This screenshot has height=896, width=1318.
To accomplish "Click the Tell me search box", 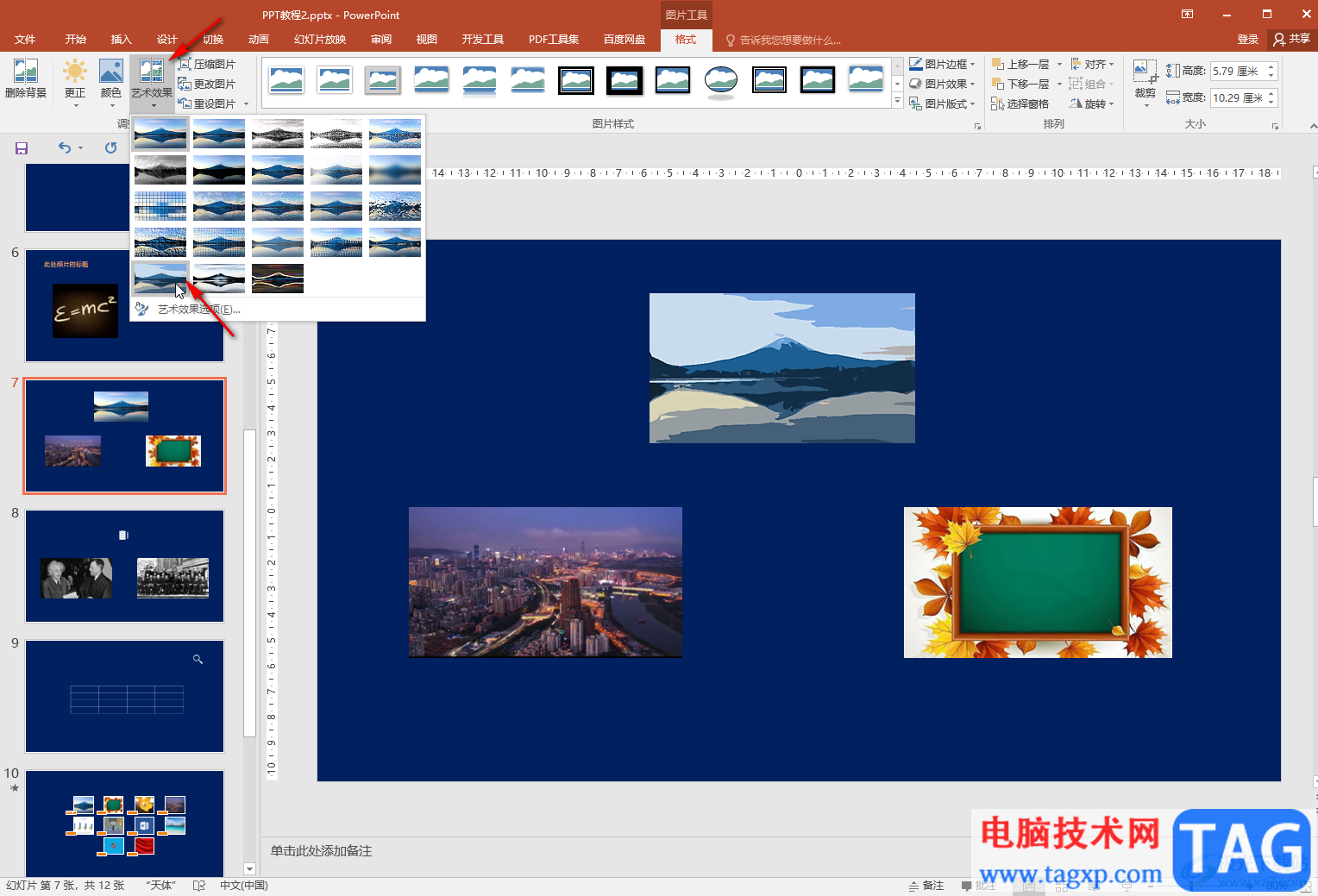I will click(x=783, y=41).
